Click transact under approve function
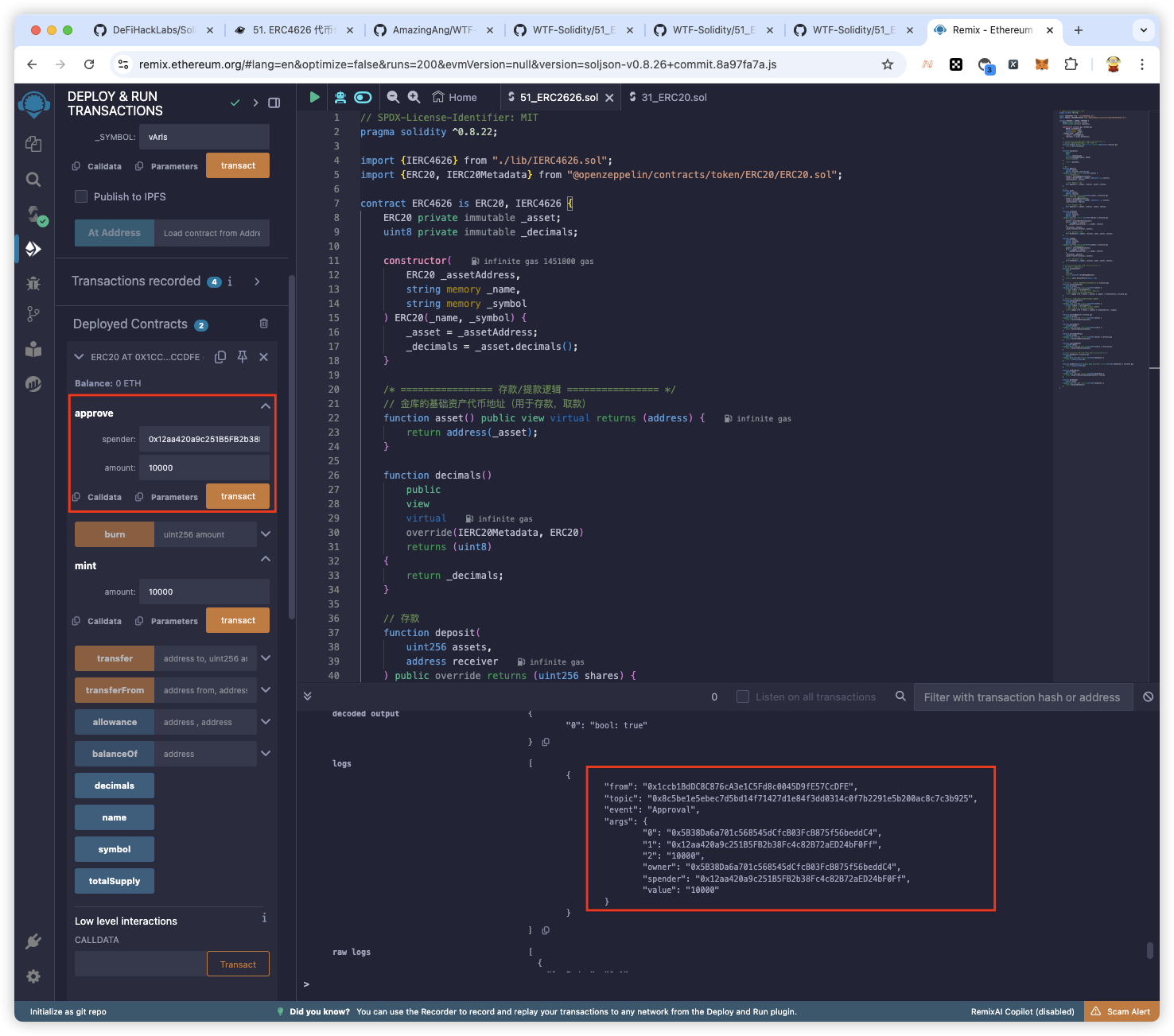 pos(238,496)
